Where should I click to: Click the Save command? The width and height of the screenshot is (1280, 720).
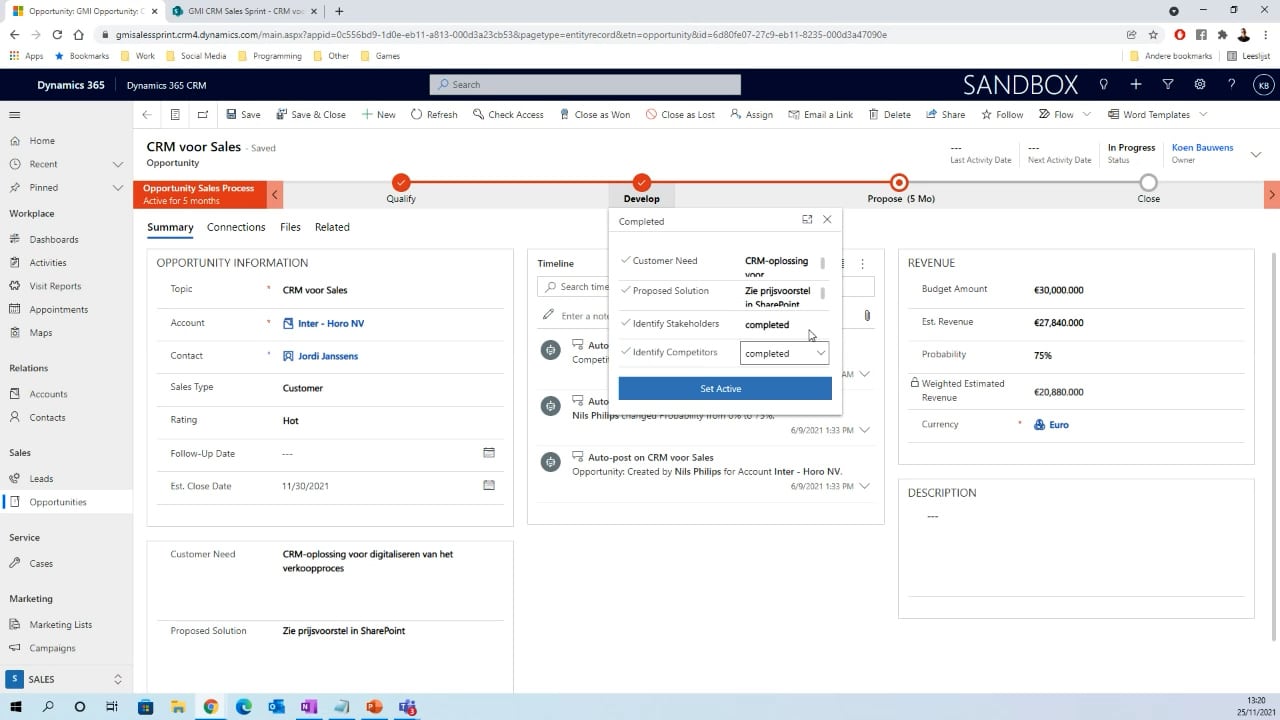pos(243,114)
